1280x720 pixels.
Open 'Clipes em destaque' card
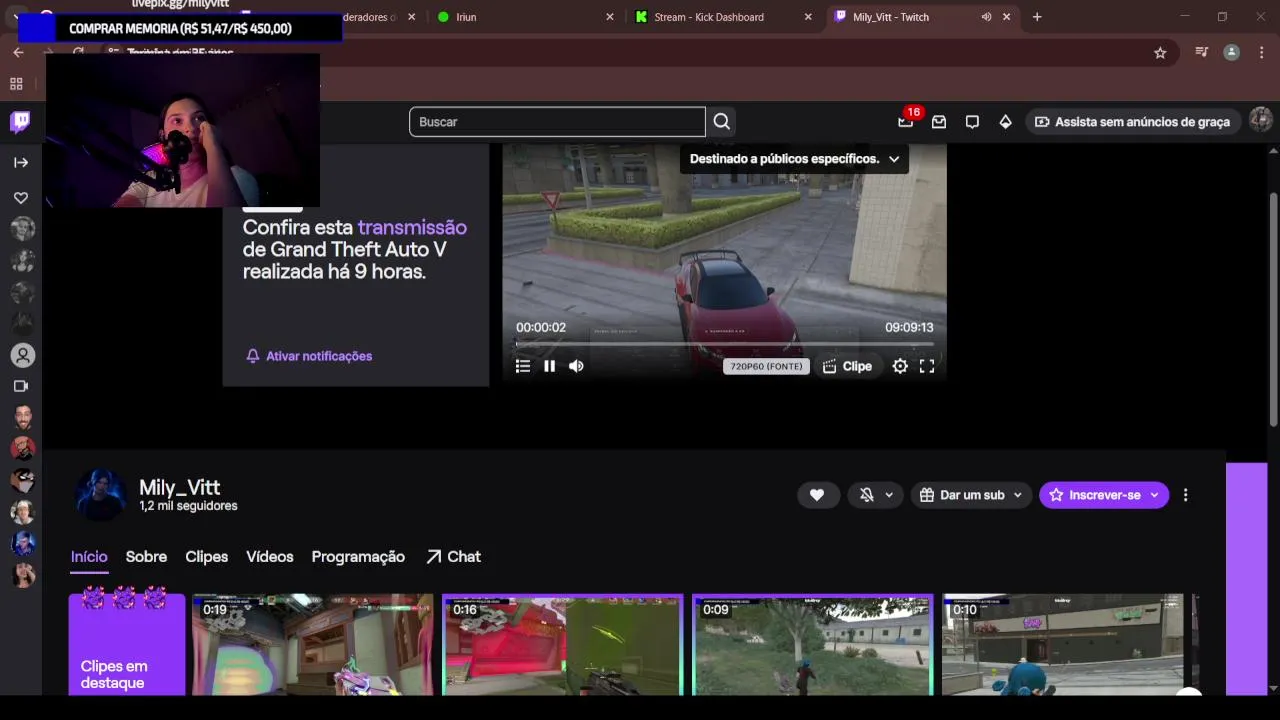(x=127, y=644)
